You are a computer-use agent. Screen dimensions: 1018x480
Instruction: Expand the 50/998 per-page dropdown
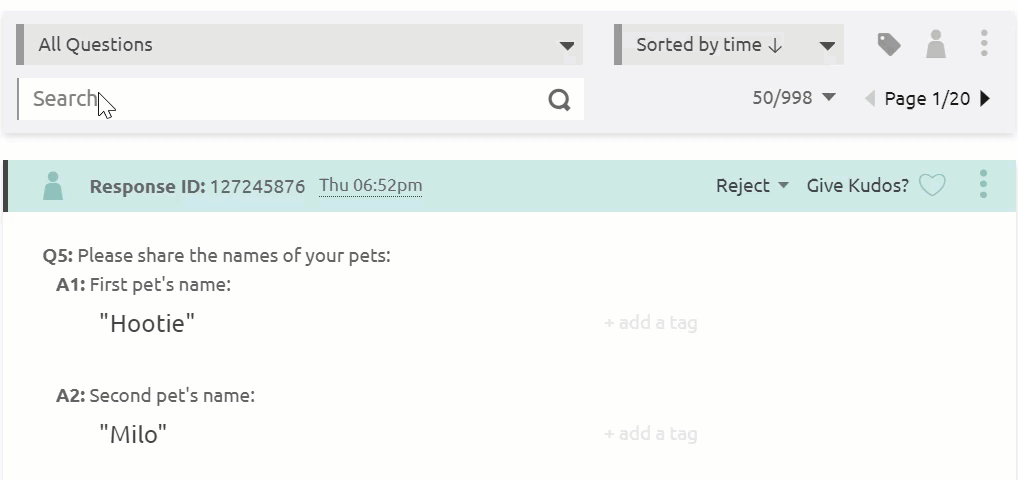(794, 97)
